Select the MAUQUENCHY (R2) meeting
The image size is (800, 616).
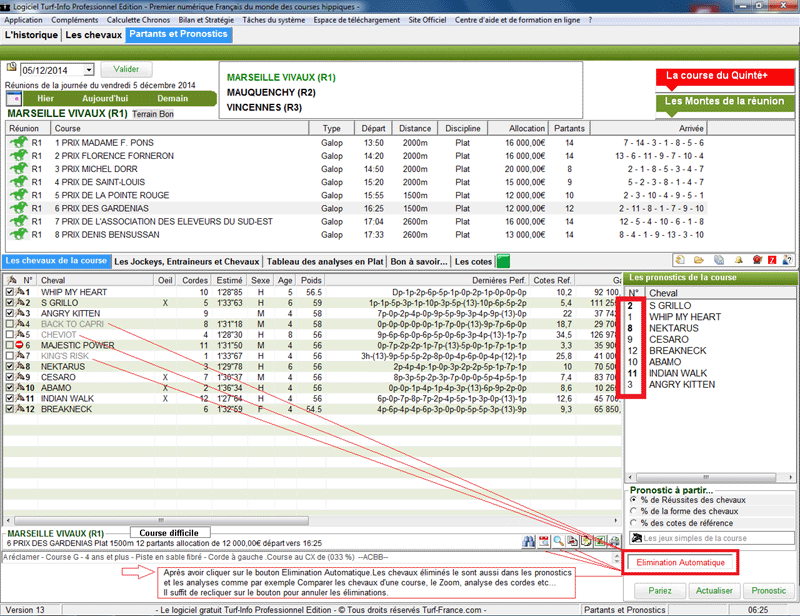point(271,92)
